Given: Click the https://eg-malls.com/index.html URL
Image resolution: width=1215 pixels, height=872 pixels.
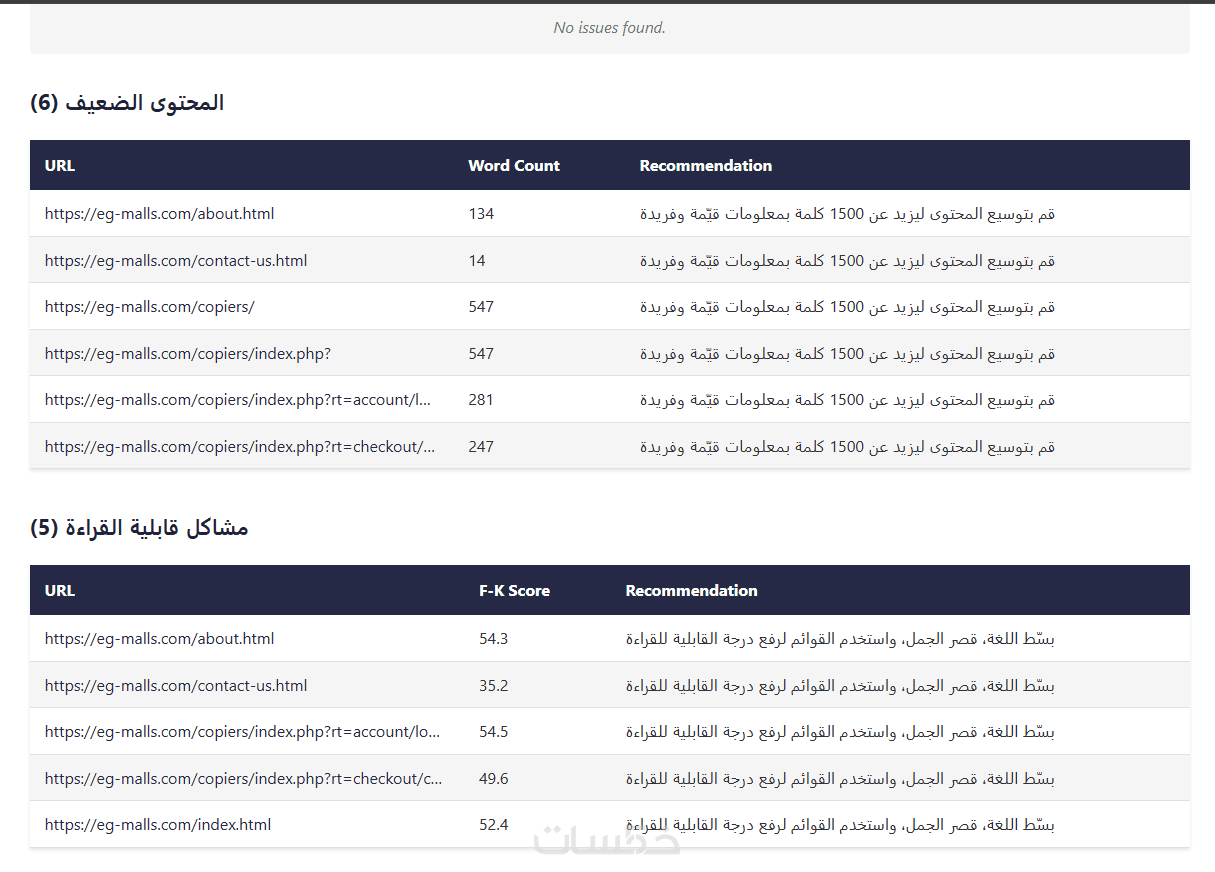Looking at the screenshot, I should 158,825.
